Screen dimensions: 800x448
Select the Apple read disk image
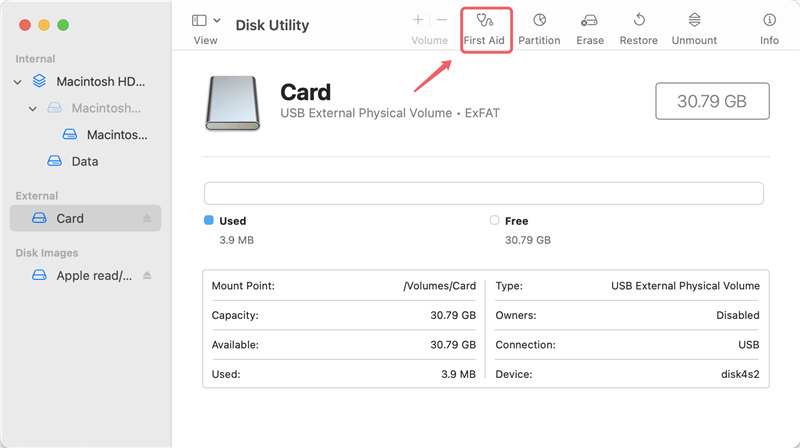[93, 275]
